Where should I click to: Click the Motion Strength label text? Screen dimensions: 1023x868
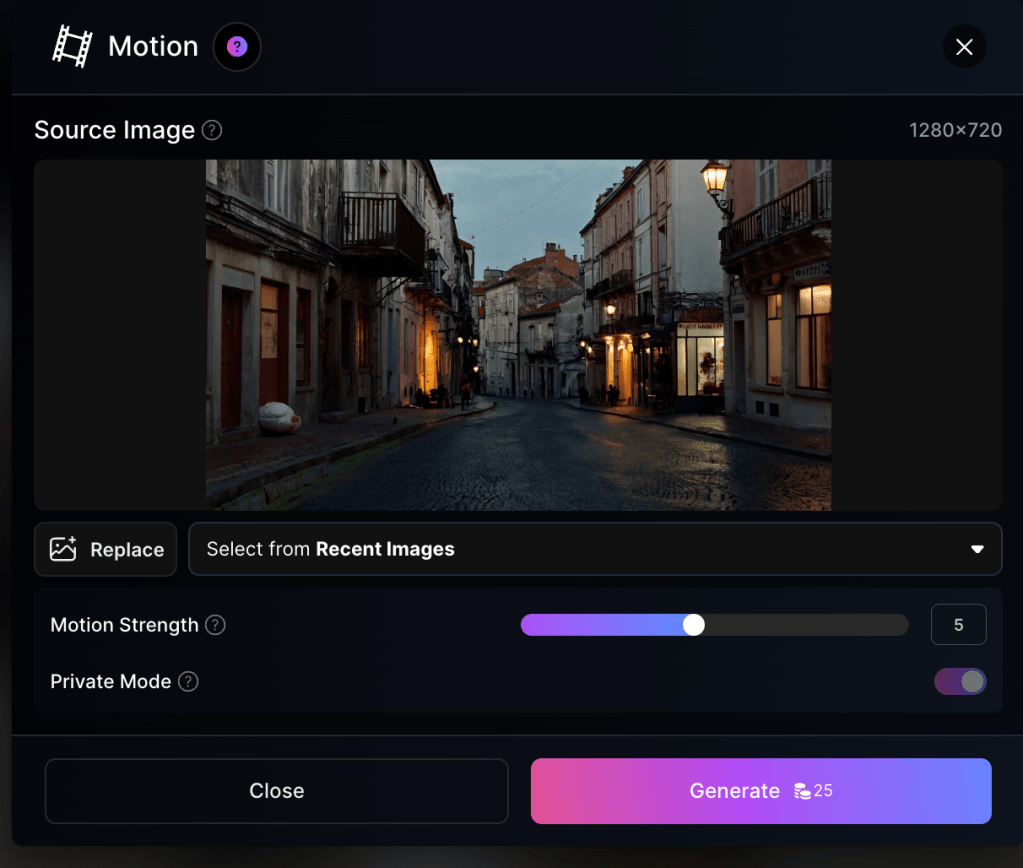point(124,625)
